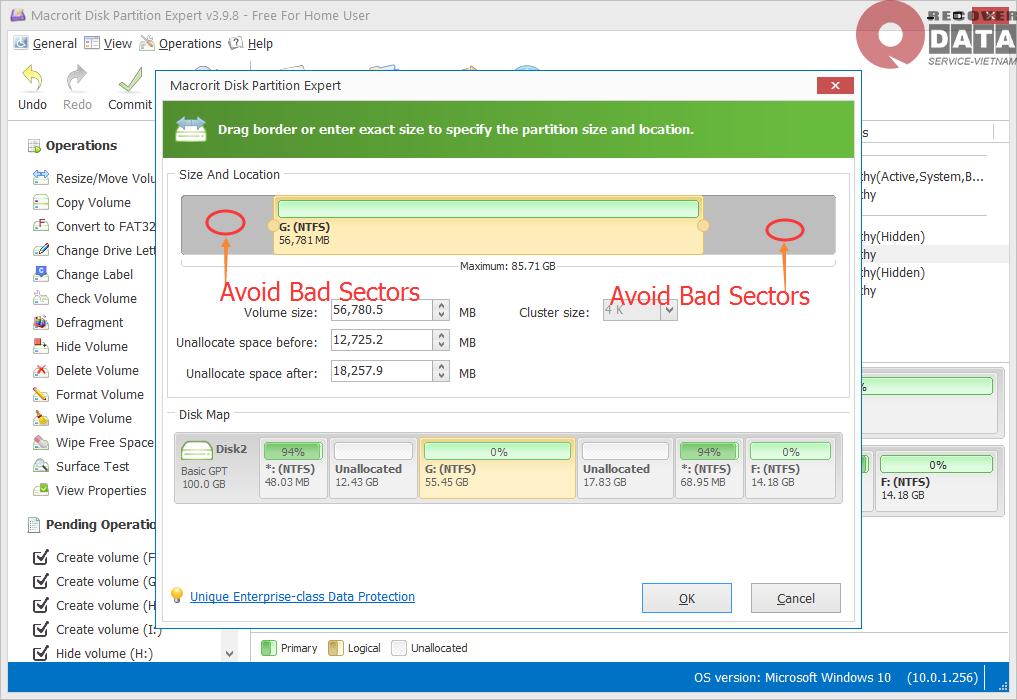Choose Convert to FAT32 icon

41,226
